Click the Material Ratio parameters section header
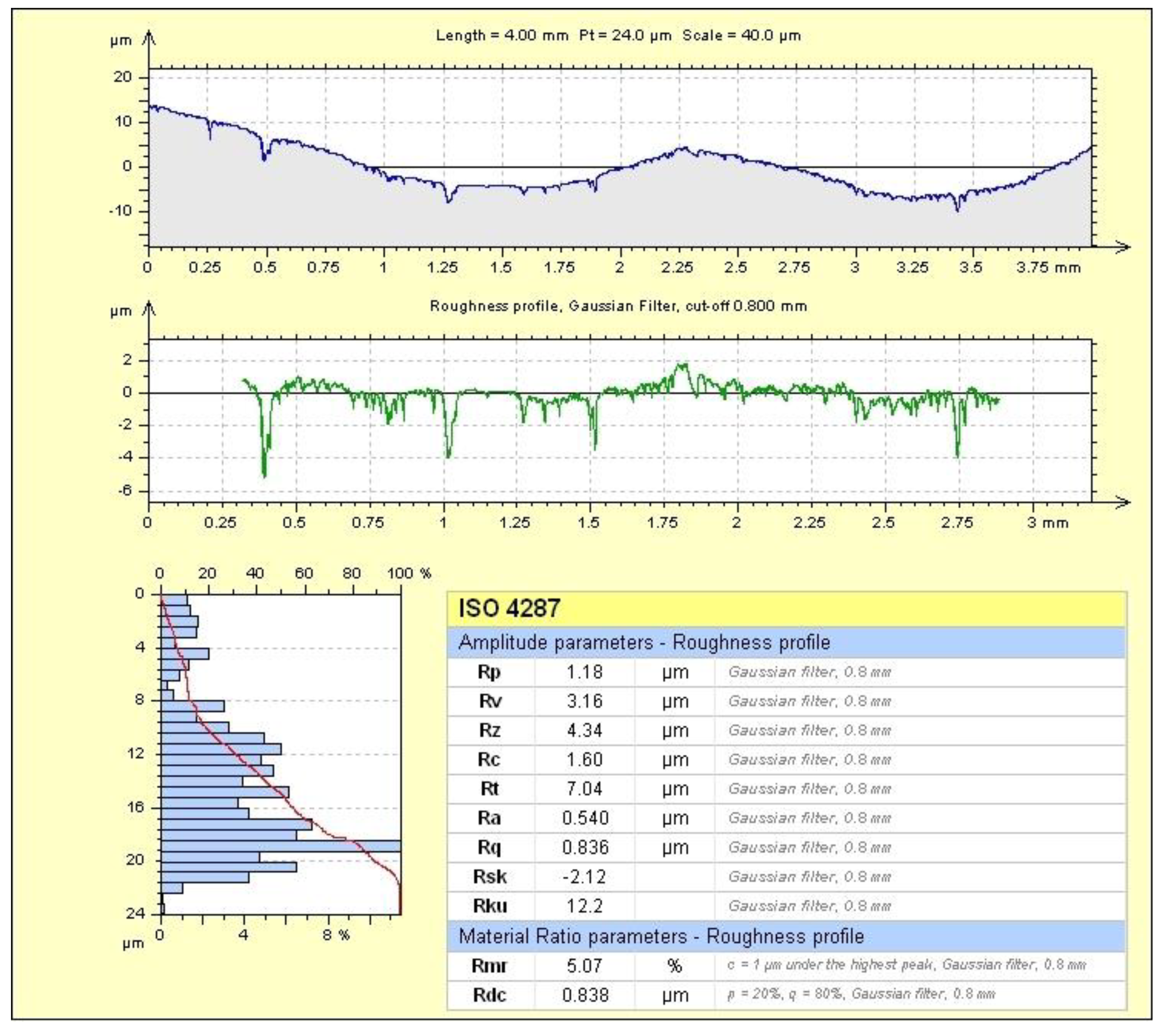1168x1036 pixels. click(661, 937)
